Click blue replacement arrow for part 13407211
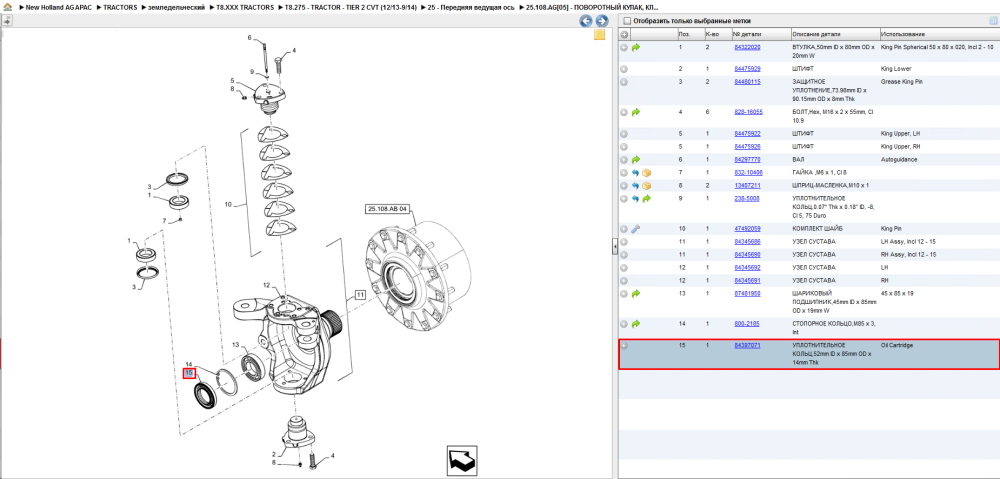The image size is (1000, 479). [x=636, y=186]
